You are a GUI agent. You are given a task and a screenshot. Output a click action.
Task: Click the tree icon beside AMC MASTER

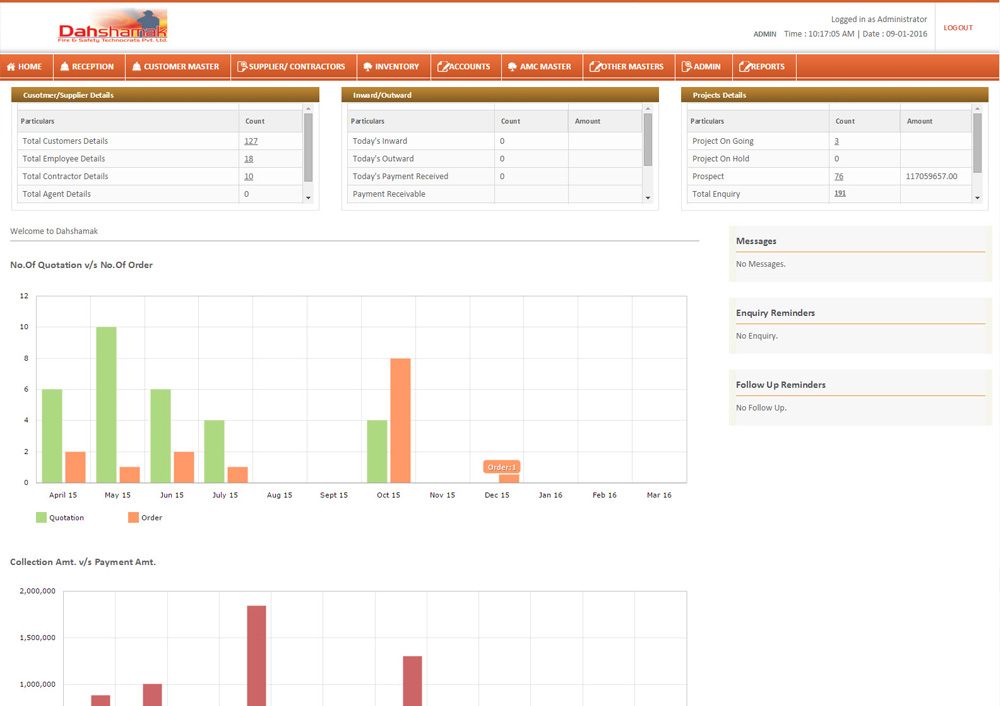(512, 66)
